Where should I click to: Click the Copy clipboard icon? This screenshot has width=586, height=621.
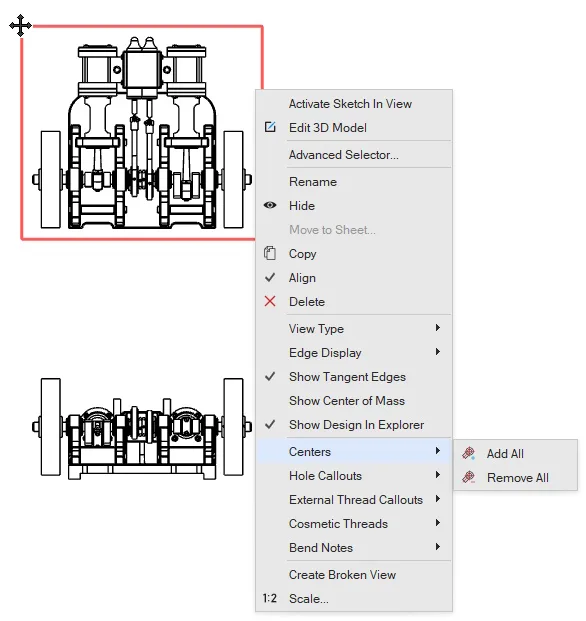[270, 253]
